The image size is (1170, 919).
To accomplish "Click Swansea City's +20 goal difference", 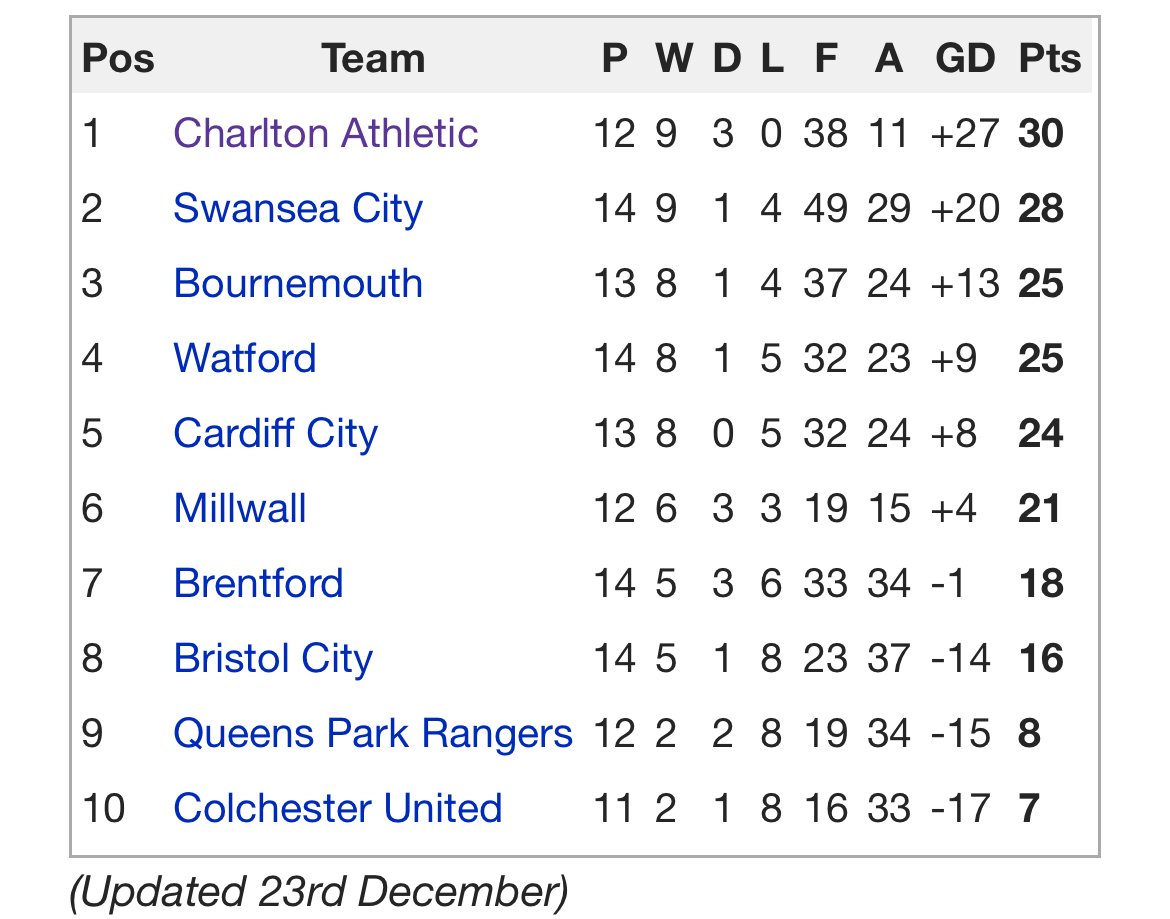I will (964, 209).
